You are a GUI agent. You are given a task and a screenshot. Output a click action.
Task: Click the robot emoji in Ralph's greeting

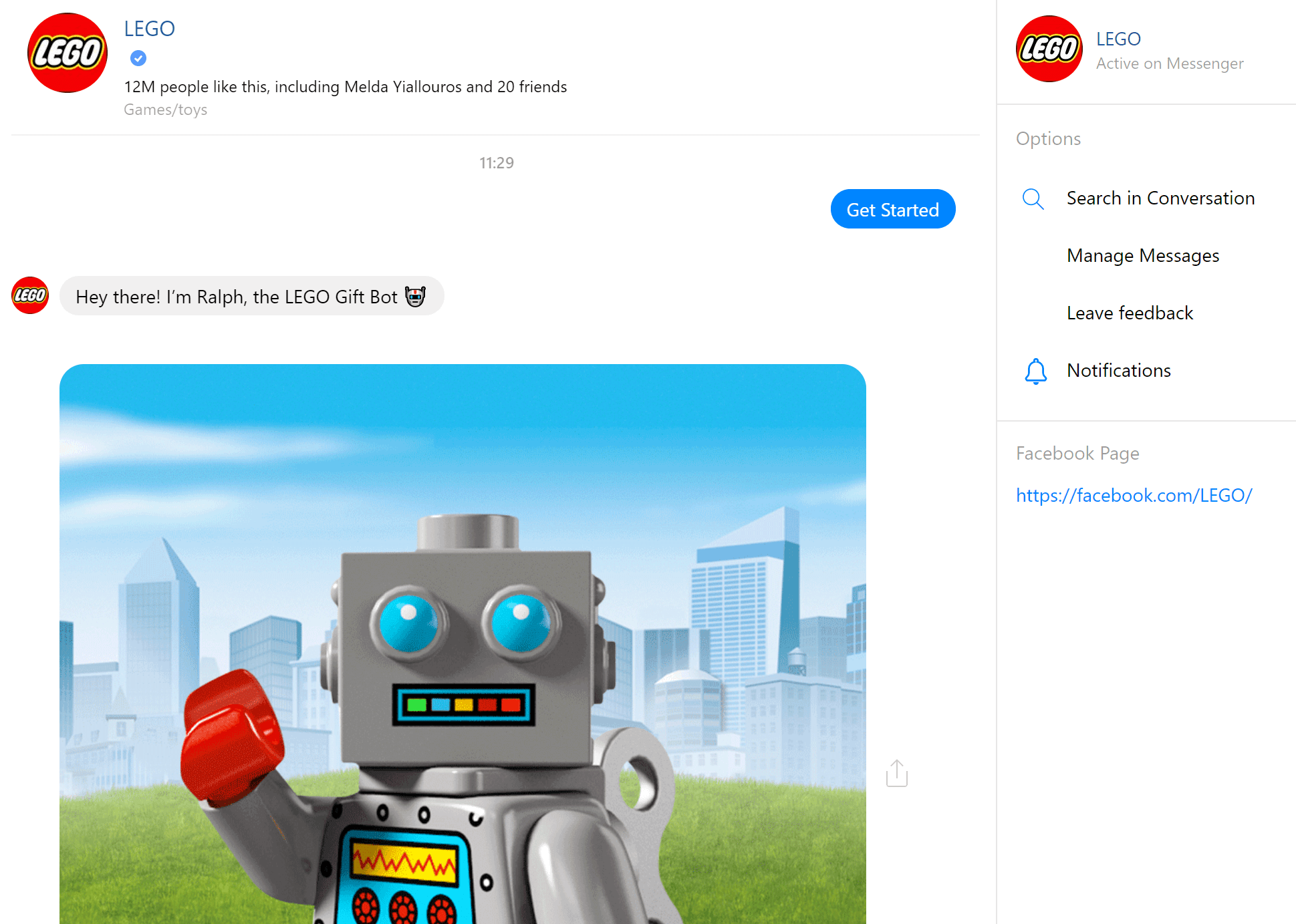[x=415, y=297]
